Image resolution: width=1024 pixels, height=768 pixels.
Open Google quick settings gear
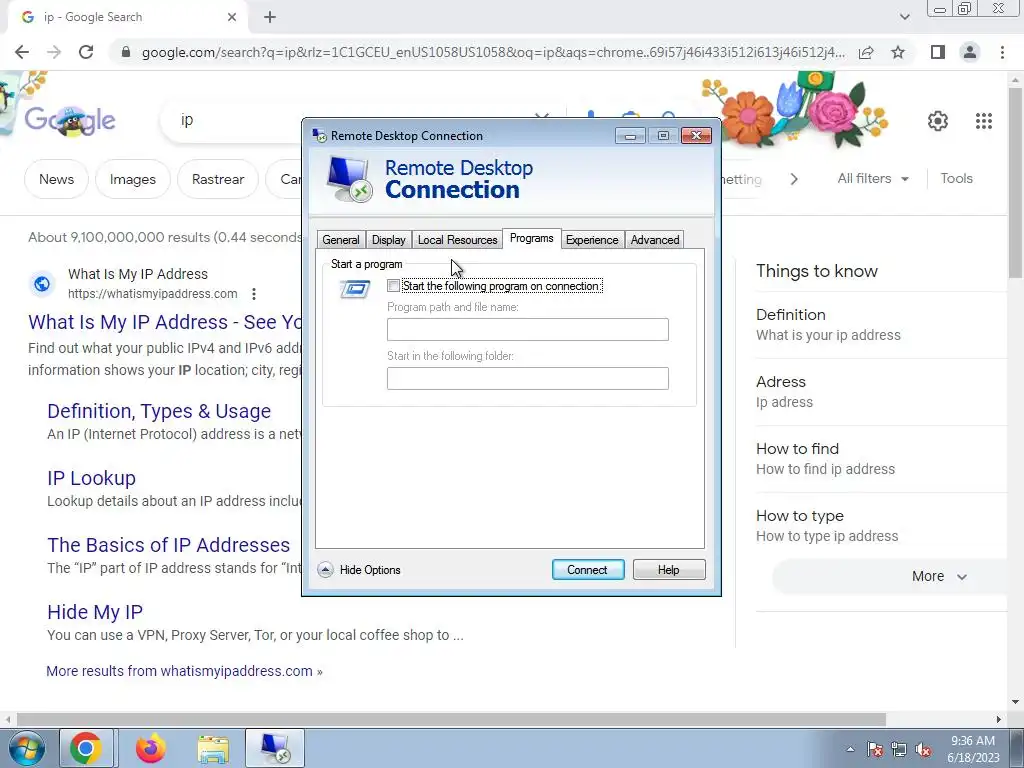pyautogui.click(x=938, y=121)
